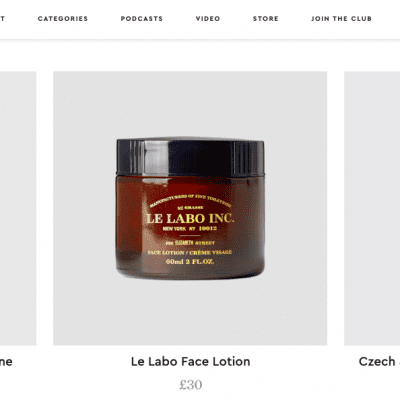The width and height of the screenshot is (400, 400).
Task: Click the New York NY 10012 jar text
Action: (x=190, y=229)
